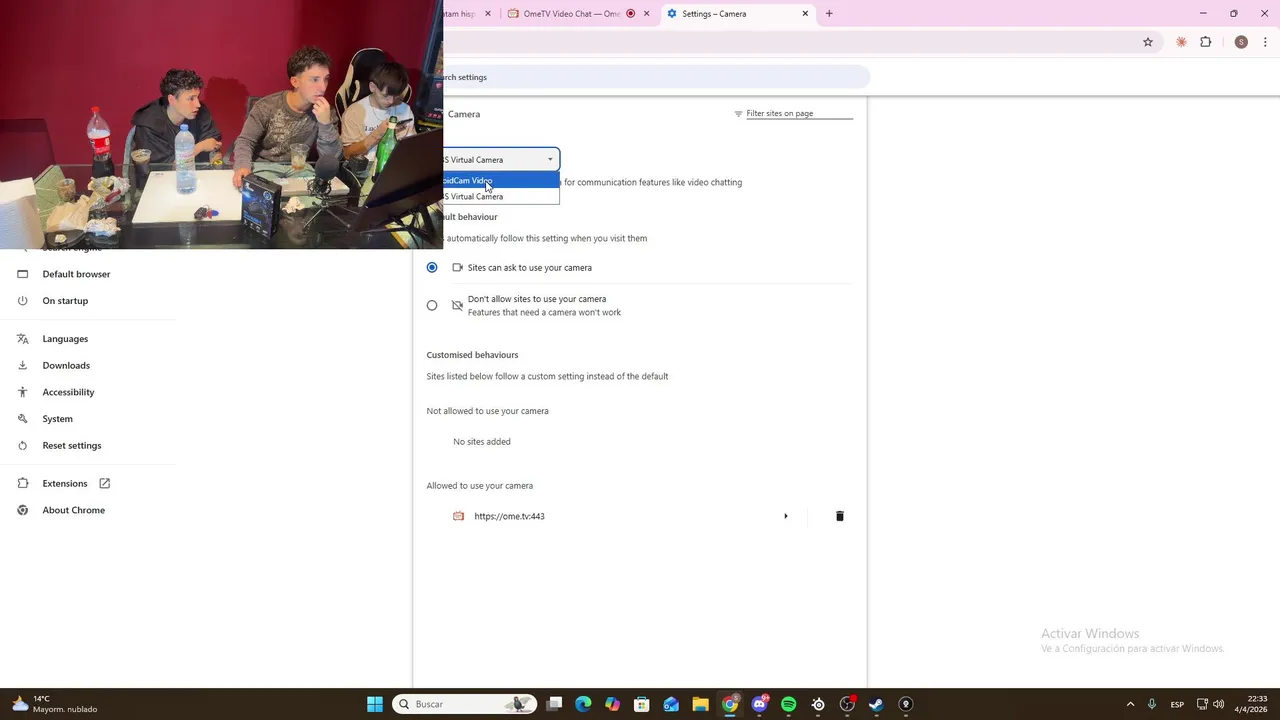The width and height of the screenshot is (1280, 720).
Task: Select Sites can ask to use your camera
Action: 432,267
